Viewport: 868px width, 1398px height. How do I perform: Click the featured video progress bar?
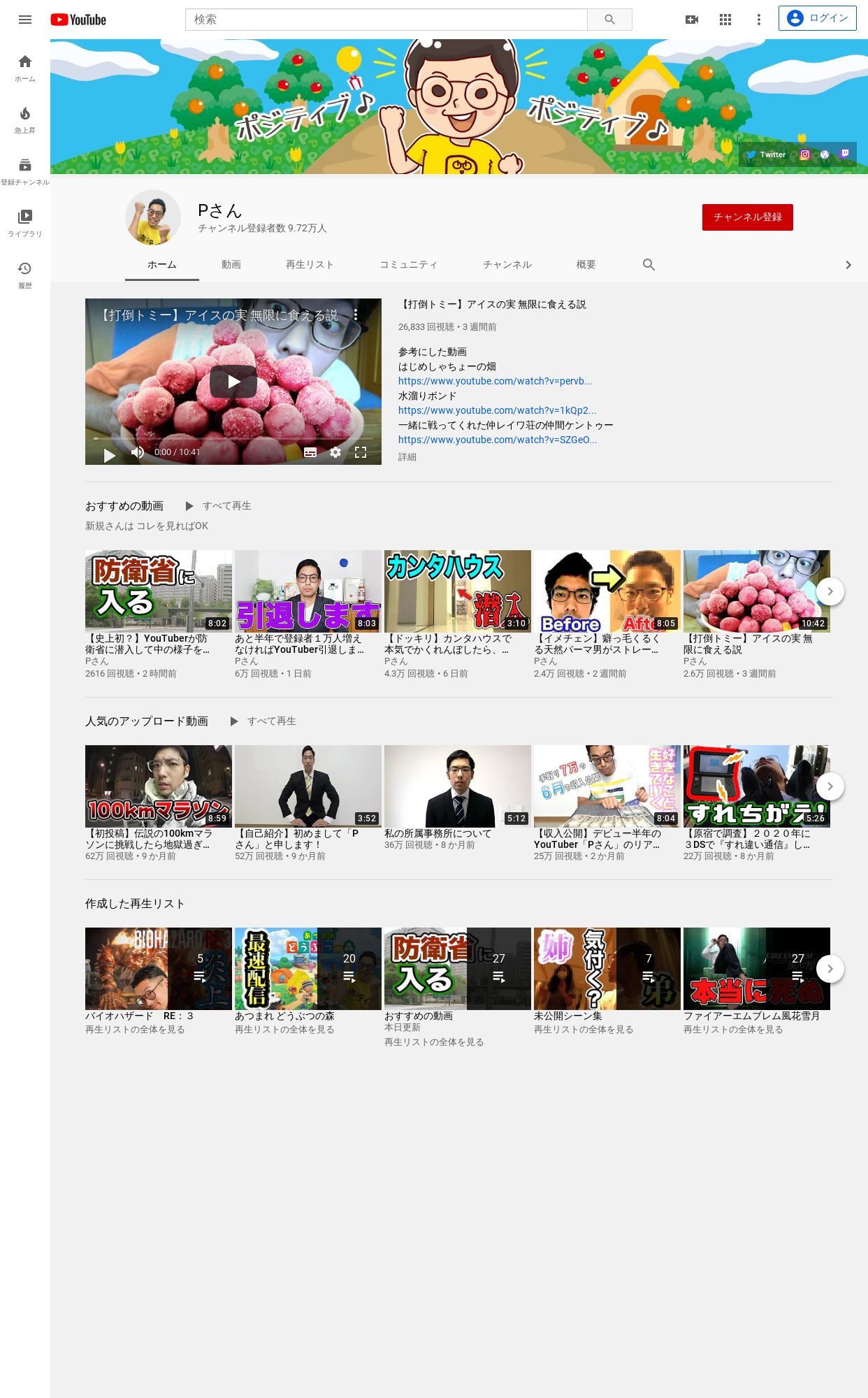click(233, 438)
